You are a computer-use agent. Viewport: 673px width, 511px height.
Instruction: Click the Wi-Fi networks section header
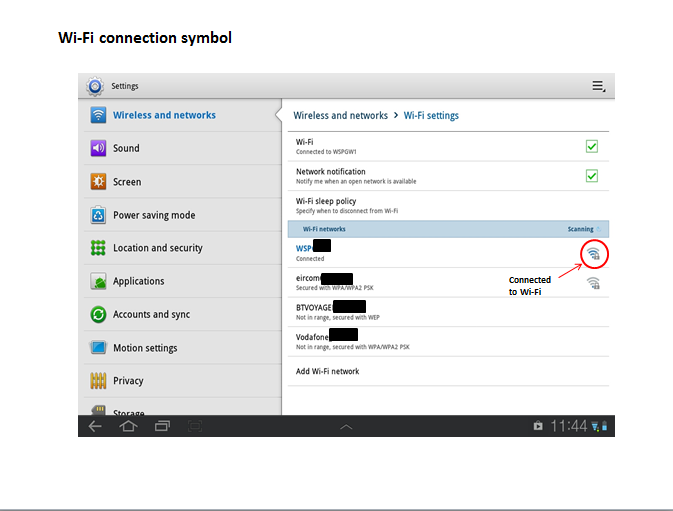coord(448,229)
